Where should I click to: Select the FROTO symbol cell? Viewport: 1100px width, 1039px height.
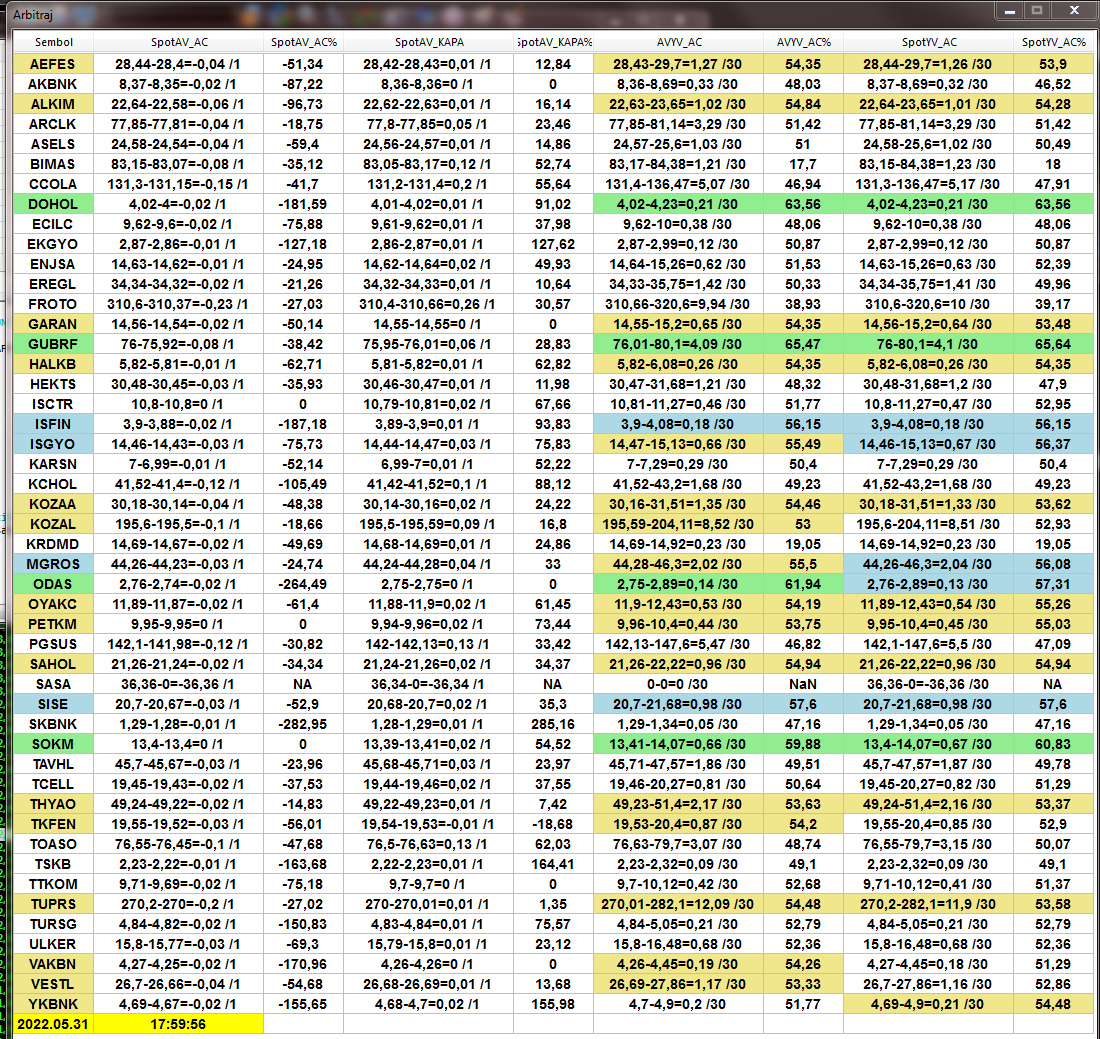coord(53,304)
